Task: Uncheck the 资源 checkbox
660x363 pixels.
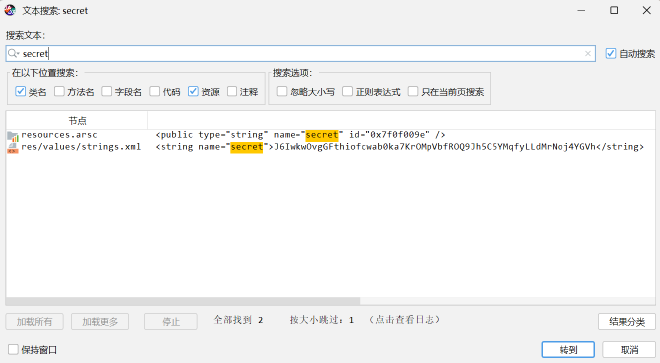Action: click(x=193, y=91)
